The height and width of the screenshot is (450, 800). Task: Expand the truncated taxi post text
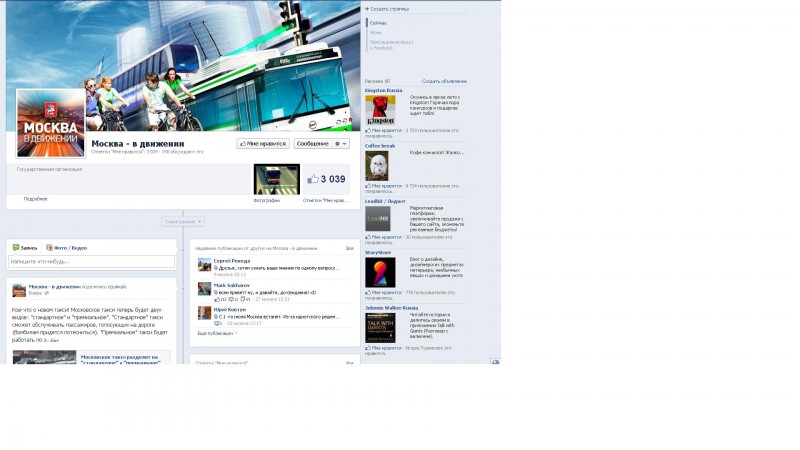coord(55,340)
